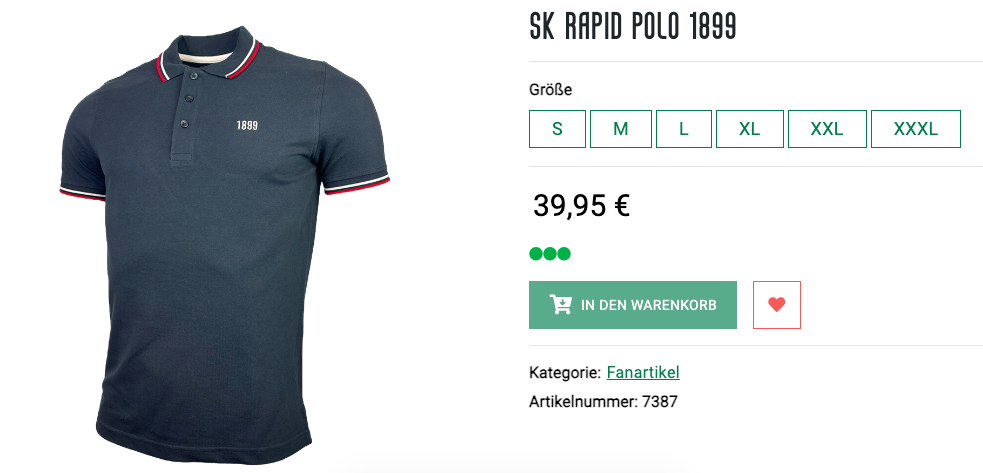Add item with In den Warenkorb button
The image size is (983, 473).
(633, 305)
